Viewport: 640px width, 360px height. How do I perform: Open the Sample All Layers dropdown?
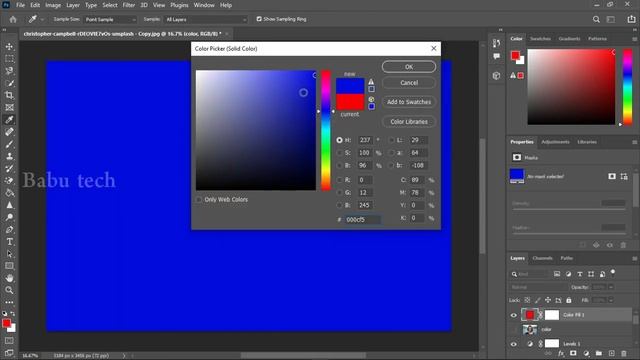click(x=206, y=20)
